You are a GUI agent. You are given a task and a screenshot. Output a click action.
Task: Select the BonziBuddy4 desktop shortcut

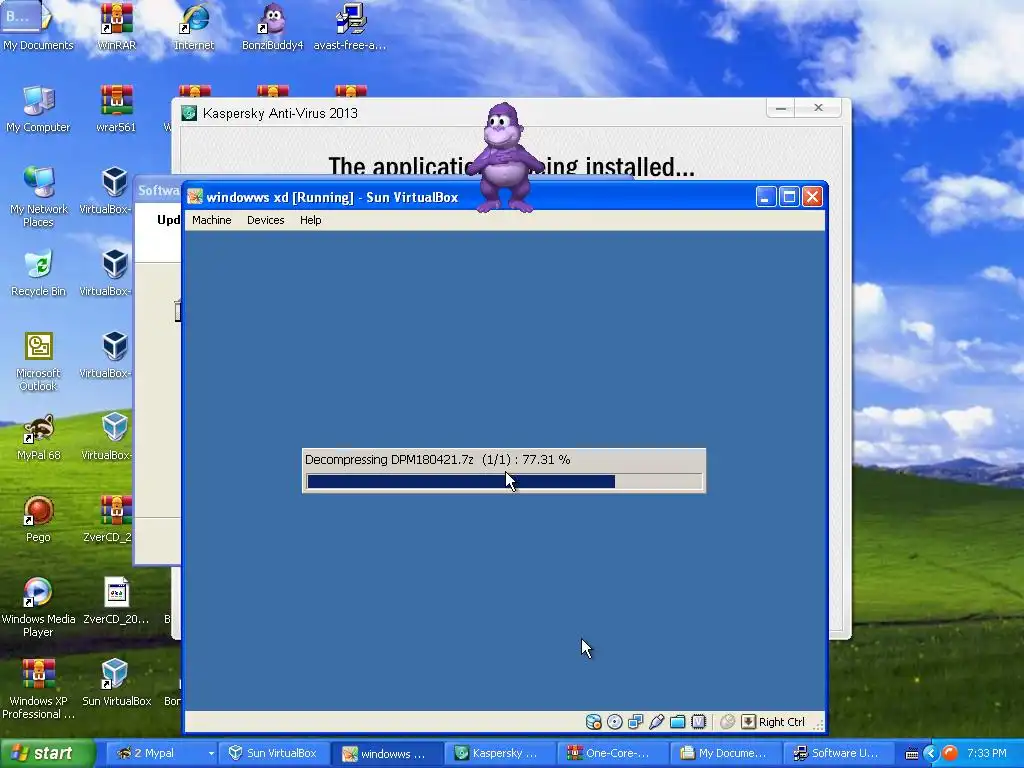(272, 27)
